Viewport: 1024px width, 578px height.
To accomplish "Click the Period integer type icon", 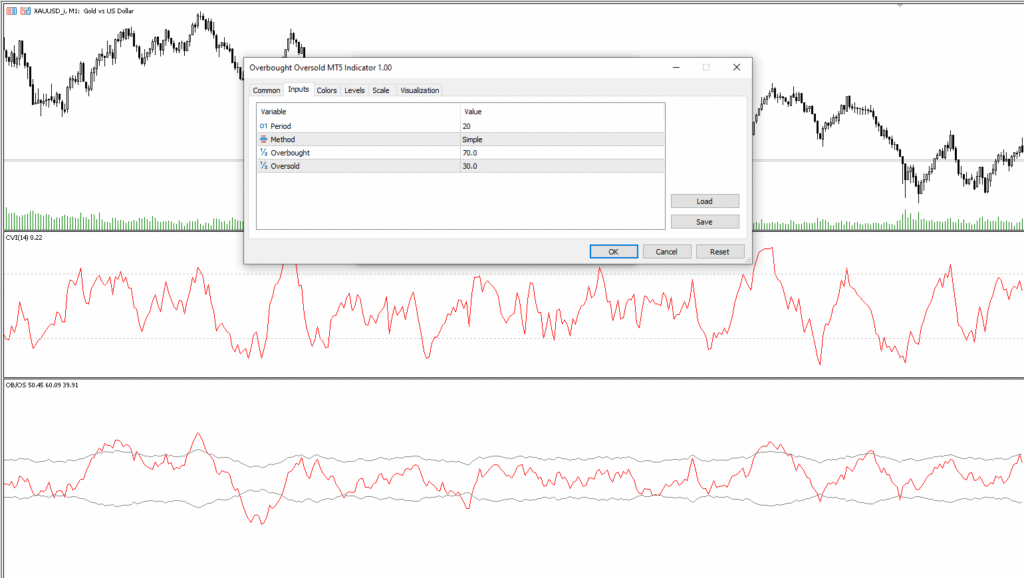I will click(x=264, y=126).
